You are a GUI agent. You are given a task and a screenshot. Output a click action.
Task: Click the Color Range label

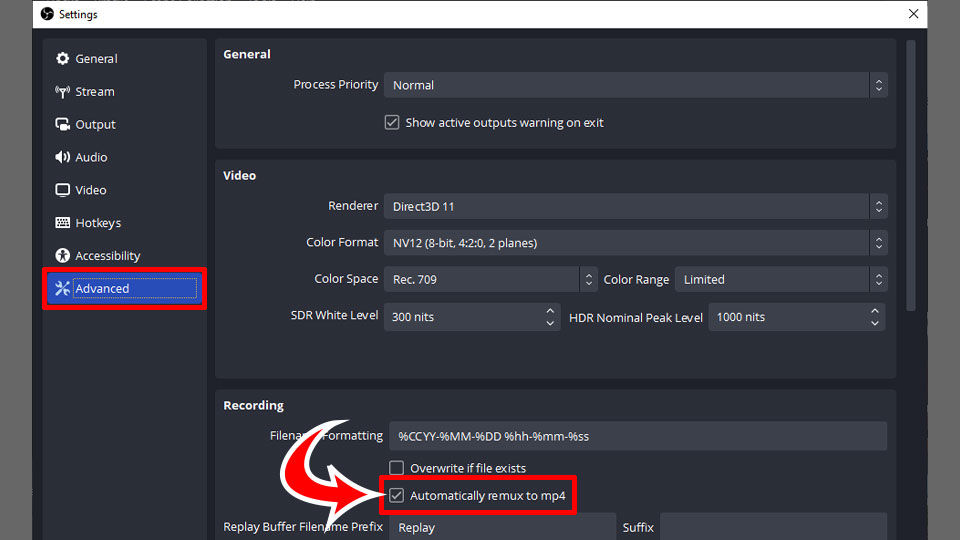tap(636, 280)
